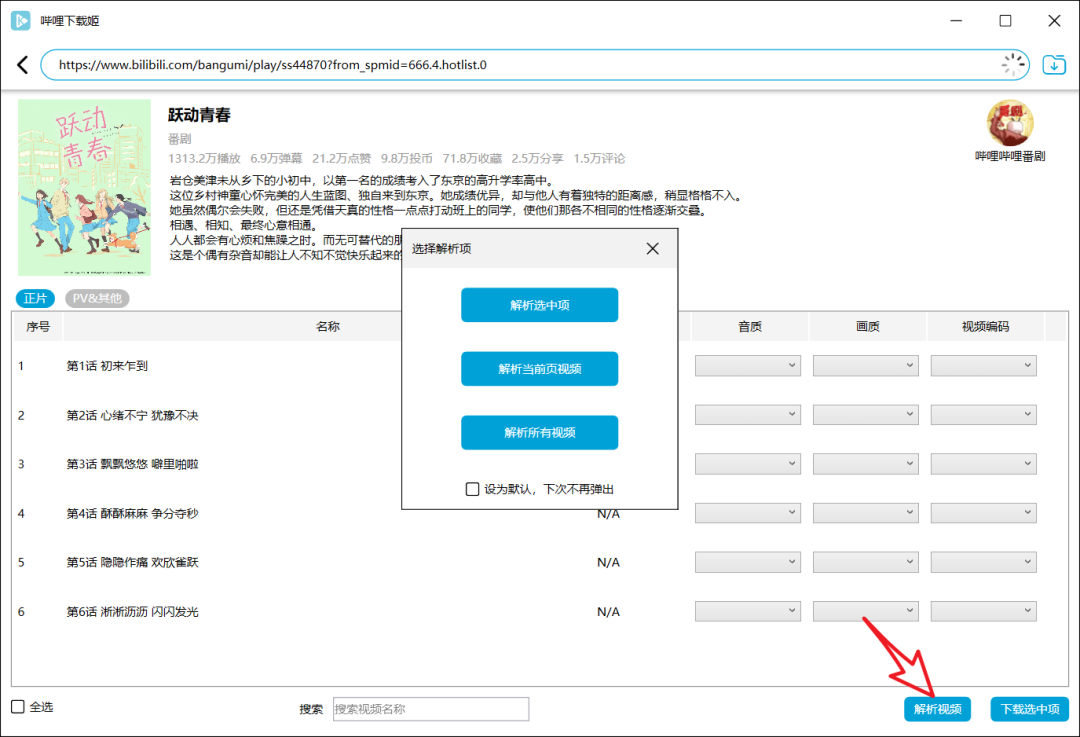Click the N/A cell for episode 6

(608, 612)
